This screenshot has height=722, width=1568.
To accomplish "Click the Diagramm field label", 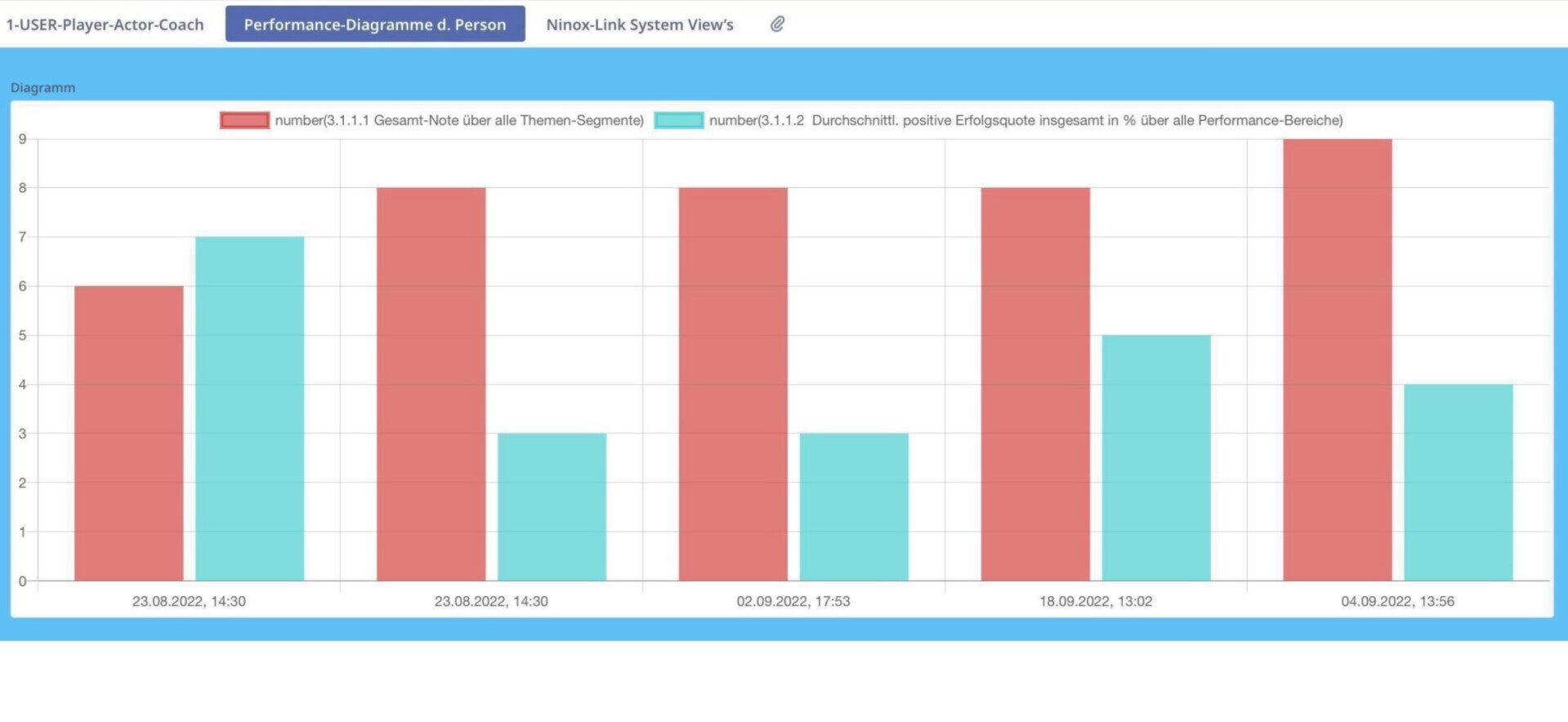I will 42,87.
